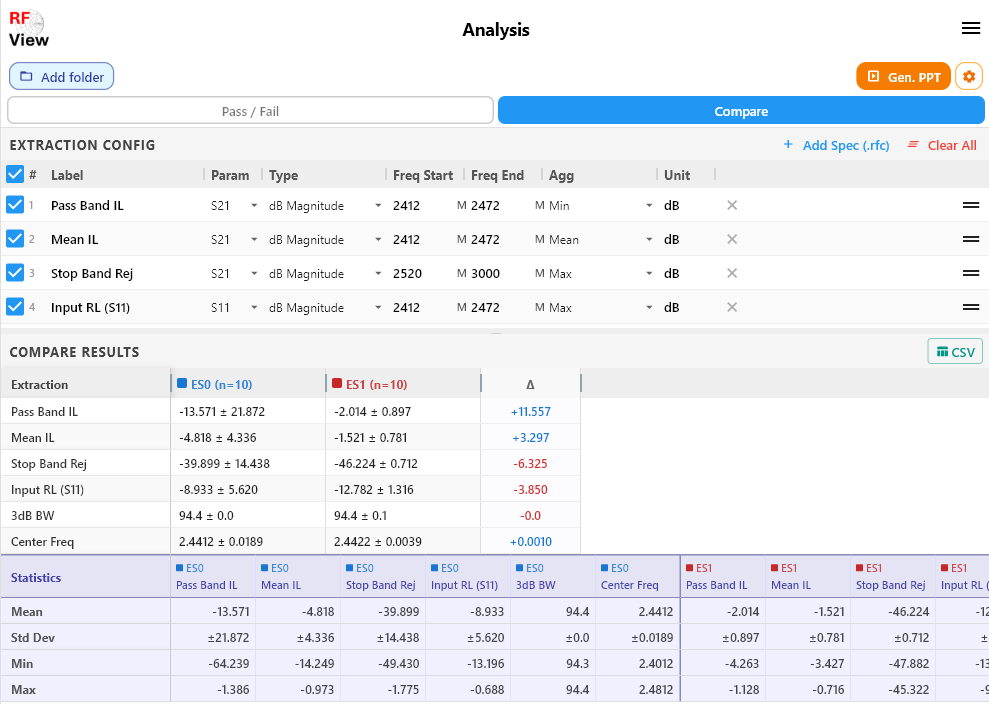The width and height of the screenshot is (989, 704).
Task: Click the Statistics table header
Action: [36, 577]
